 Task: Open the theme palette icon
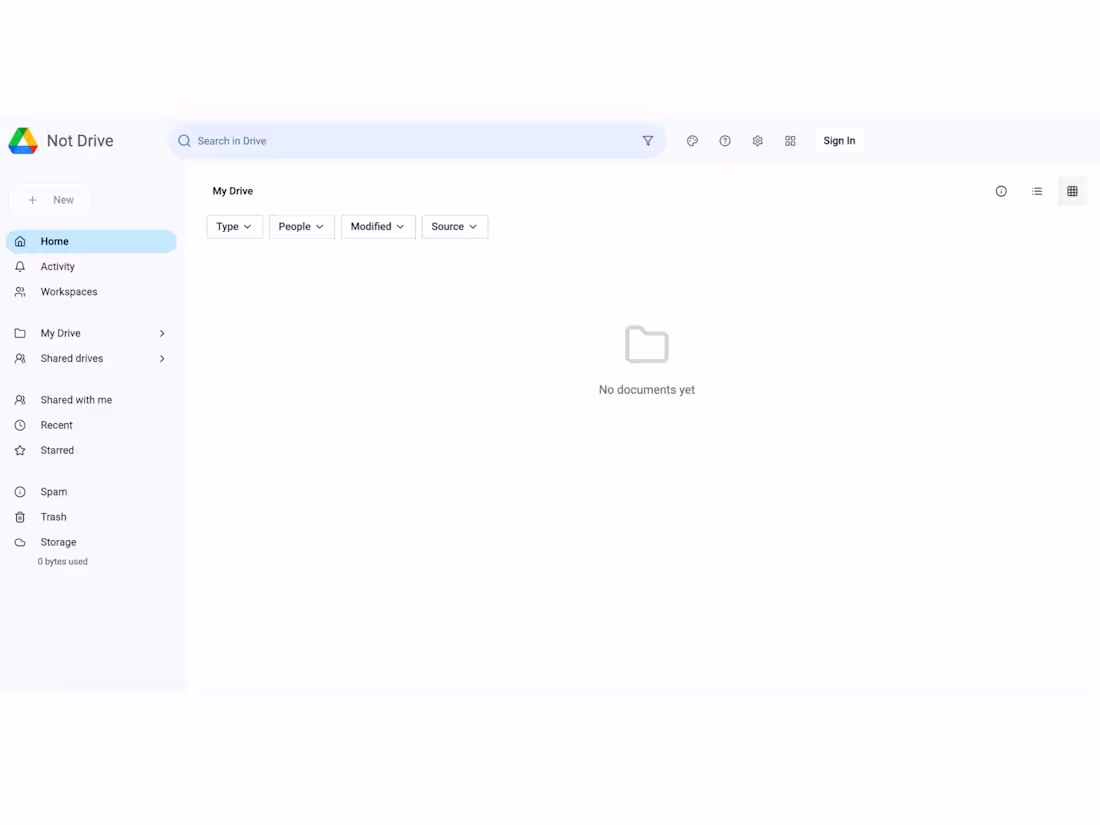click(x=692, y=140)
